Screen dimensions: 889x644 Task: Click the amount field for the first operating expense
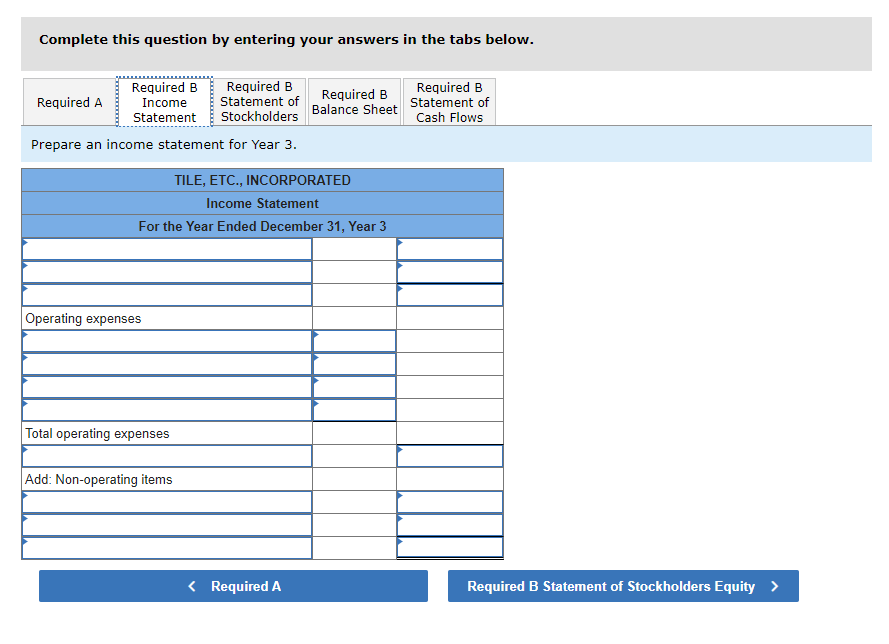354,341
